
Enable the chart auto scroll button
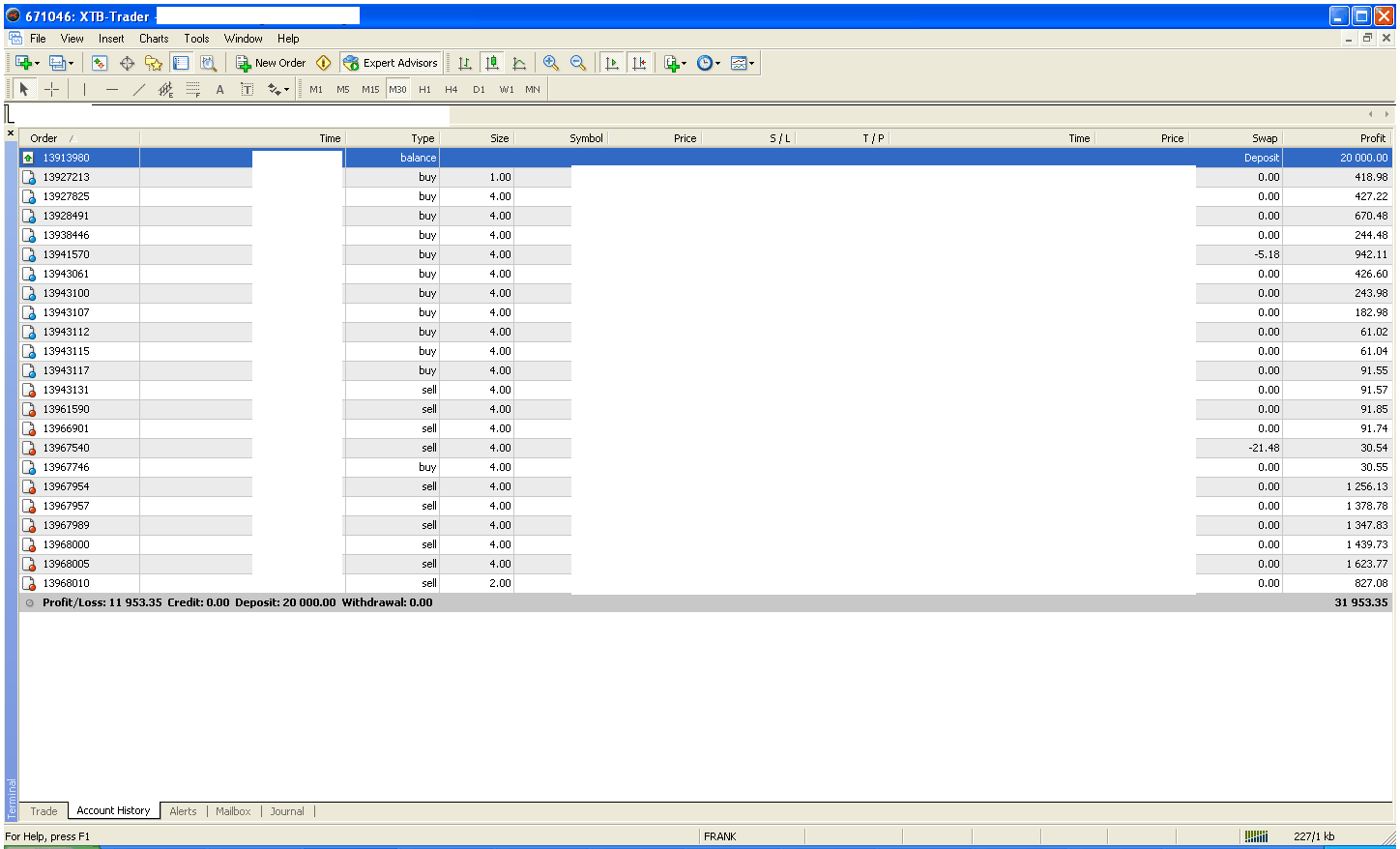point(611,63)
